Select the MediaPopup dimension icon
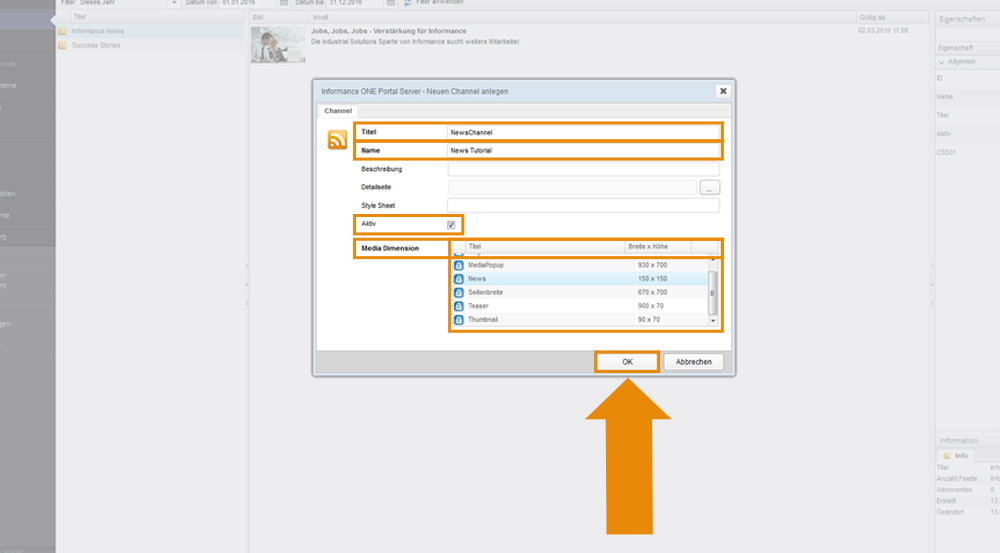The width and height of the screenshot is (1000, 553). point(459,265)
